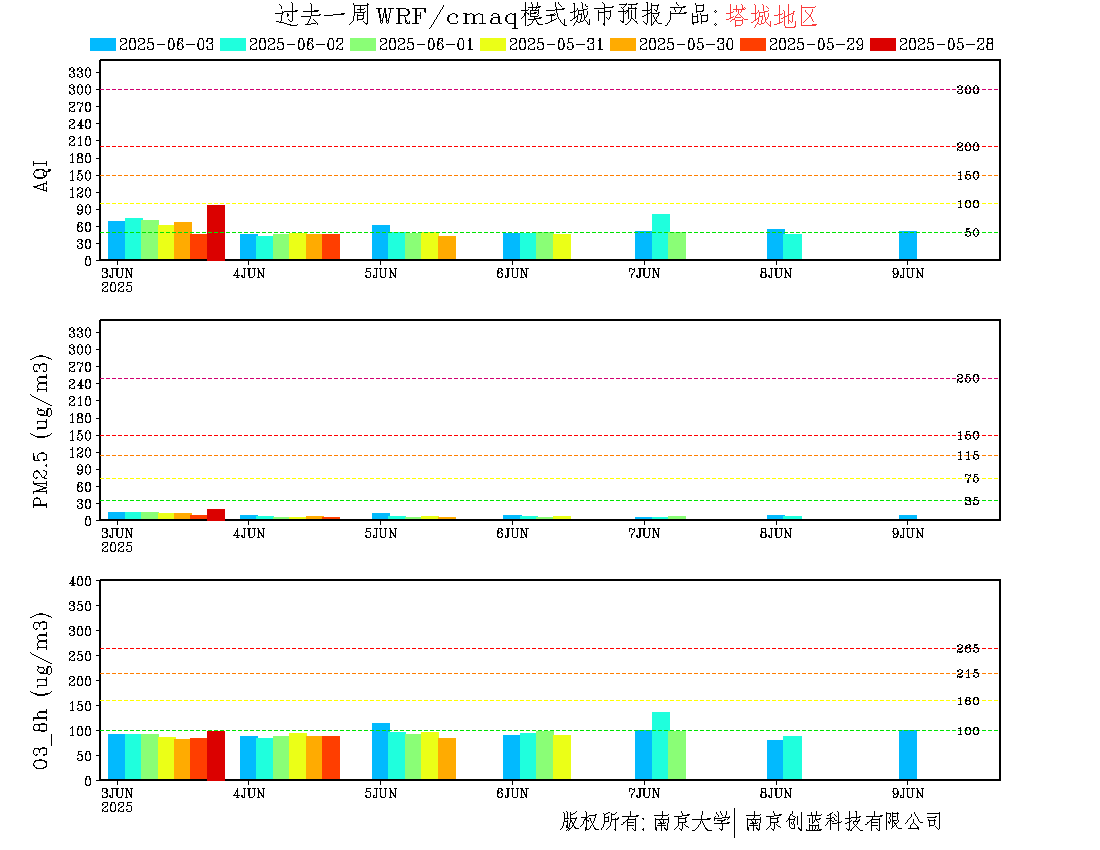Click the 8JUN x-axis label under PM2.5 chart
The image size is (1100, 850).
(776, 533)
